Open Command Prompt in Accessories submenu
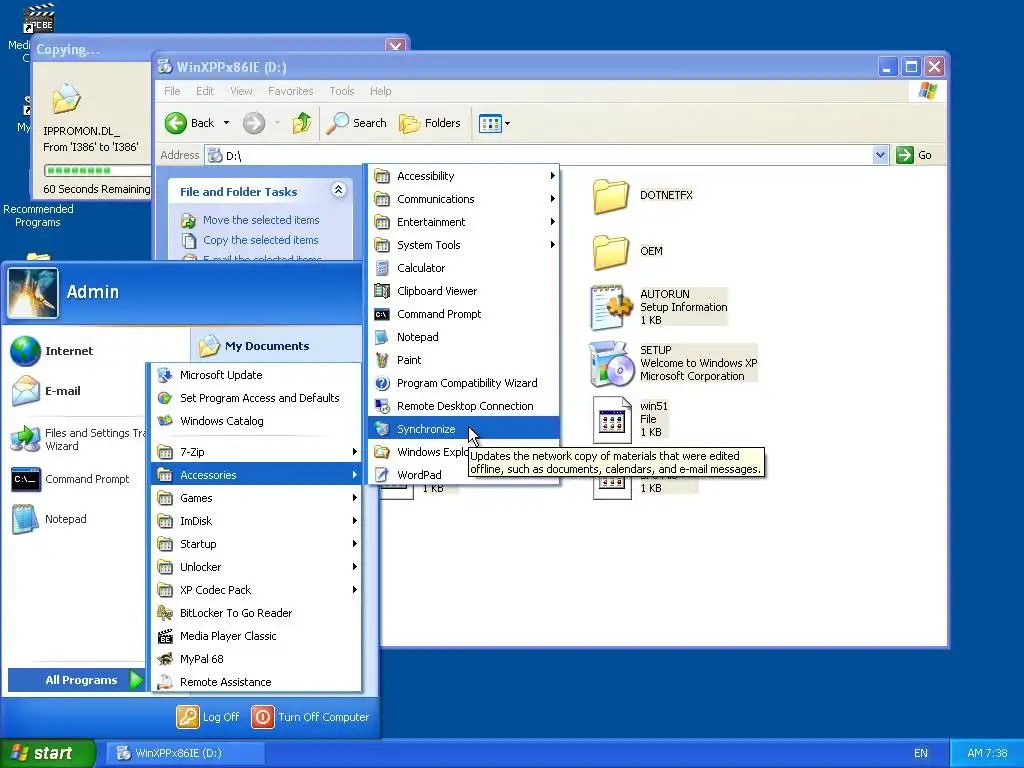 tap(464, 314)
